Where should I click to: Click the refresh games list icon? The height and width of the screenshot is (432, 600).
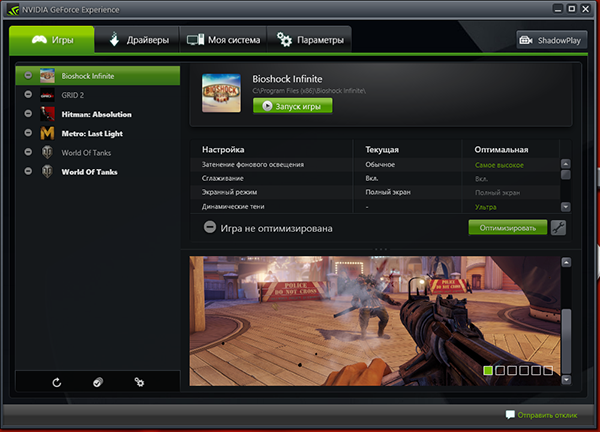57,382
